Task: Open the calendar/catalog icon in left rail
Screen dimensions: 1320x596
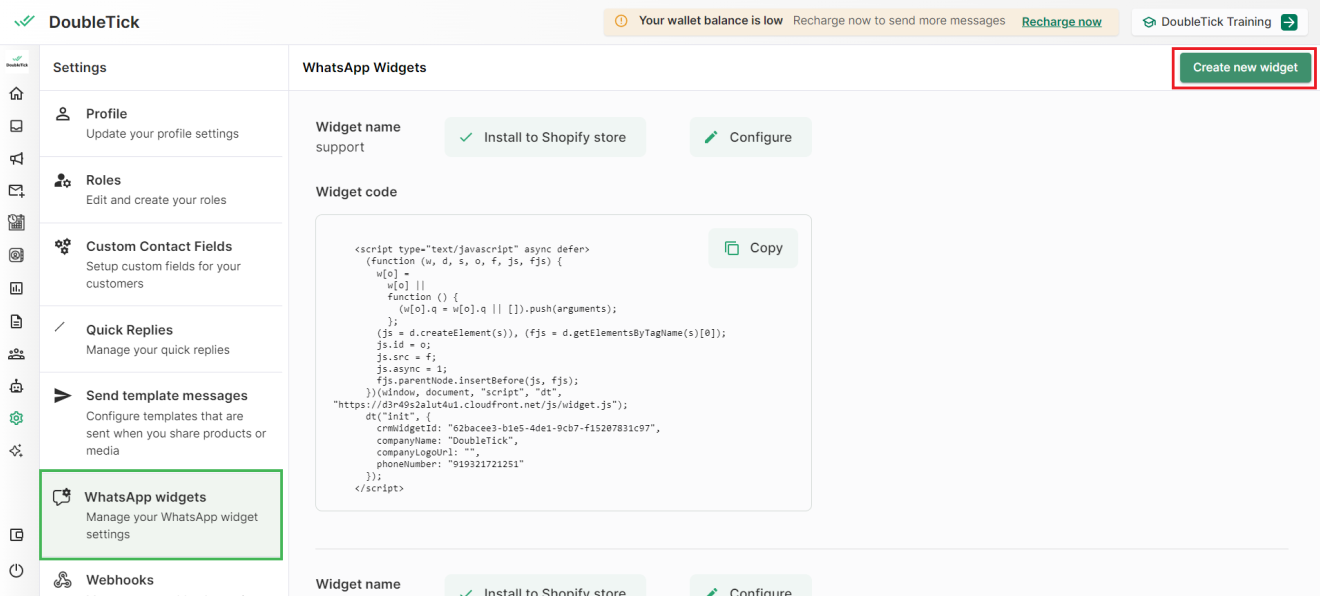Action: 16,222
